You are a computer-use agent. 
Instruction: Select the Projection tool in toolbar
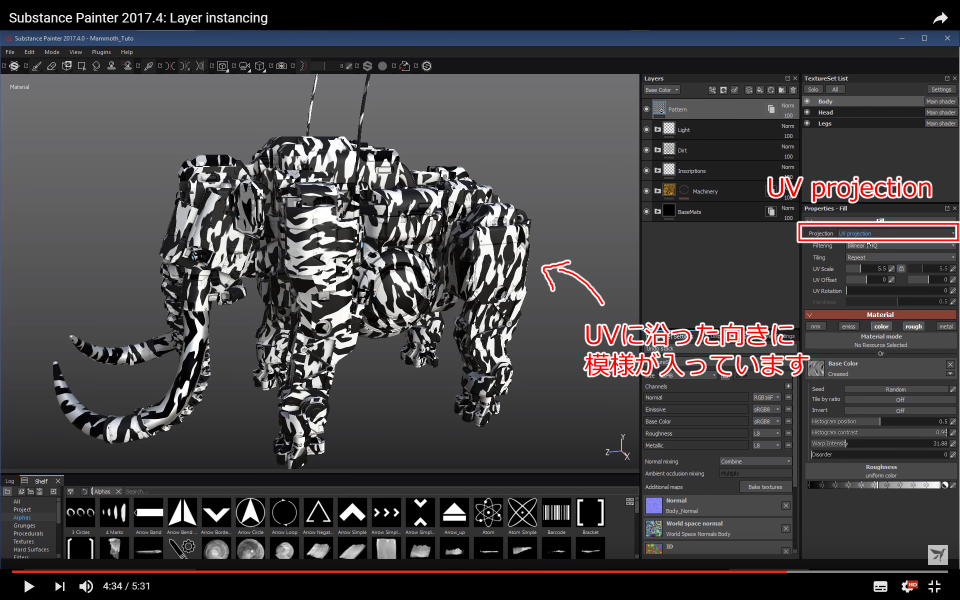[x=67, y=66]
